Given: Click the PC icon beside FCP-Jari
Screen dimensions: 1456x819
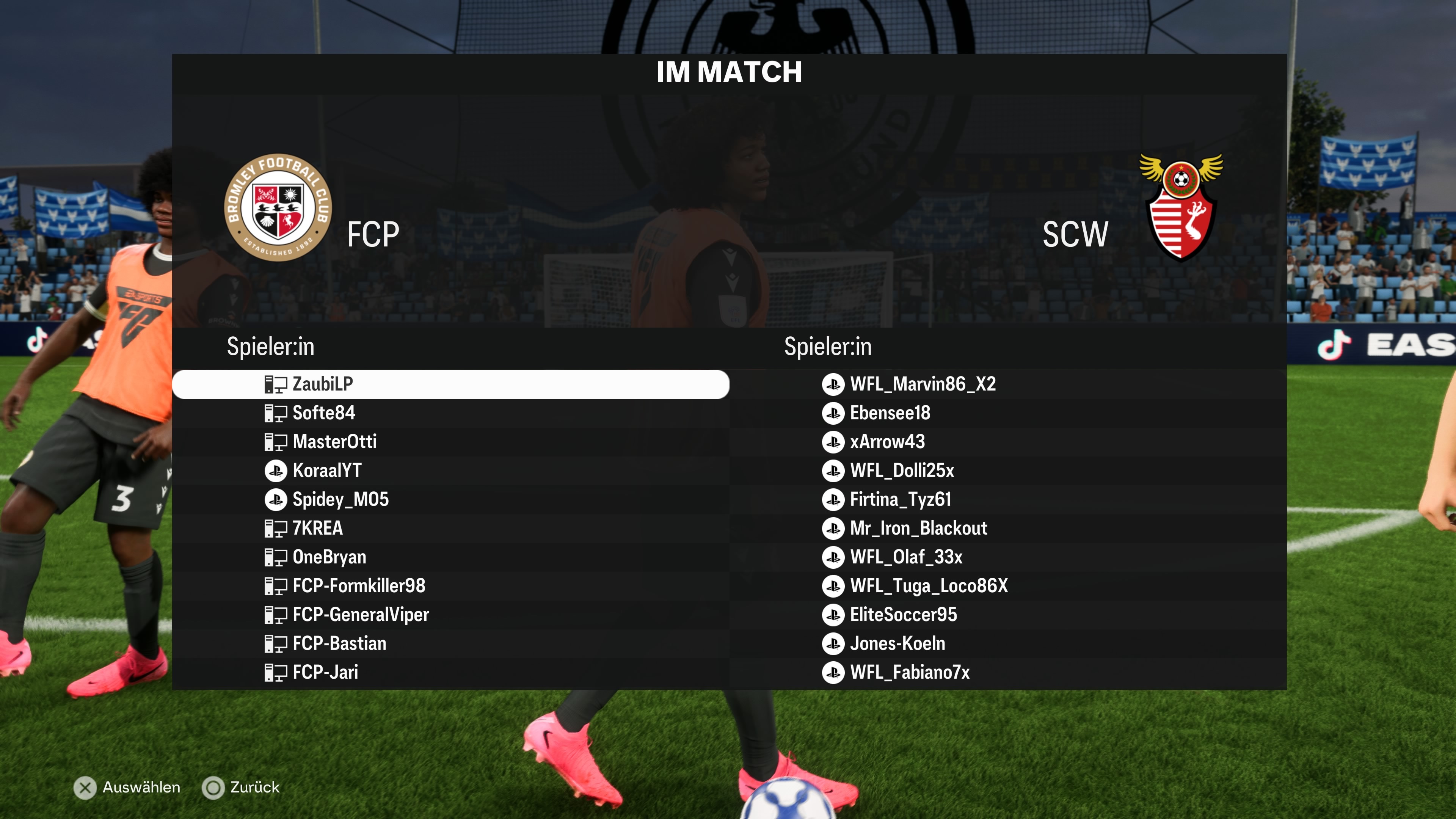Looking at the screenshot, I should pos(276,673).
